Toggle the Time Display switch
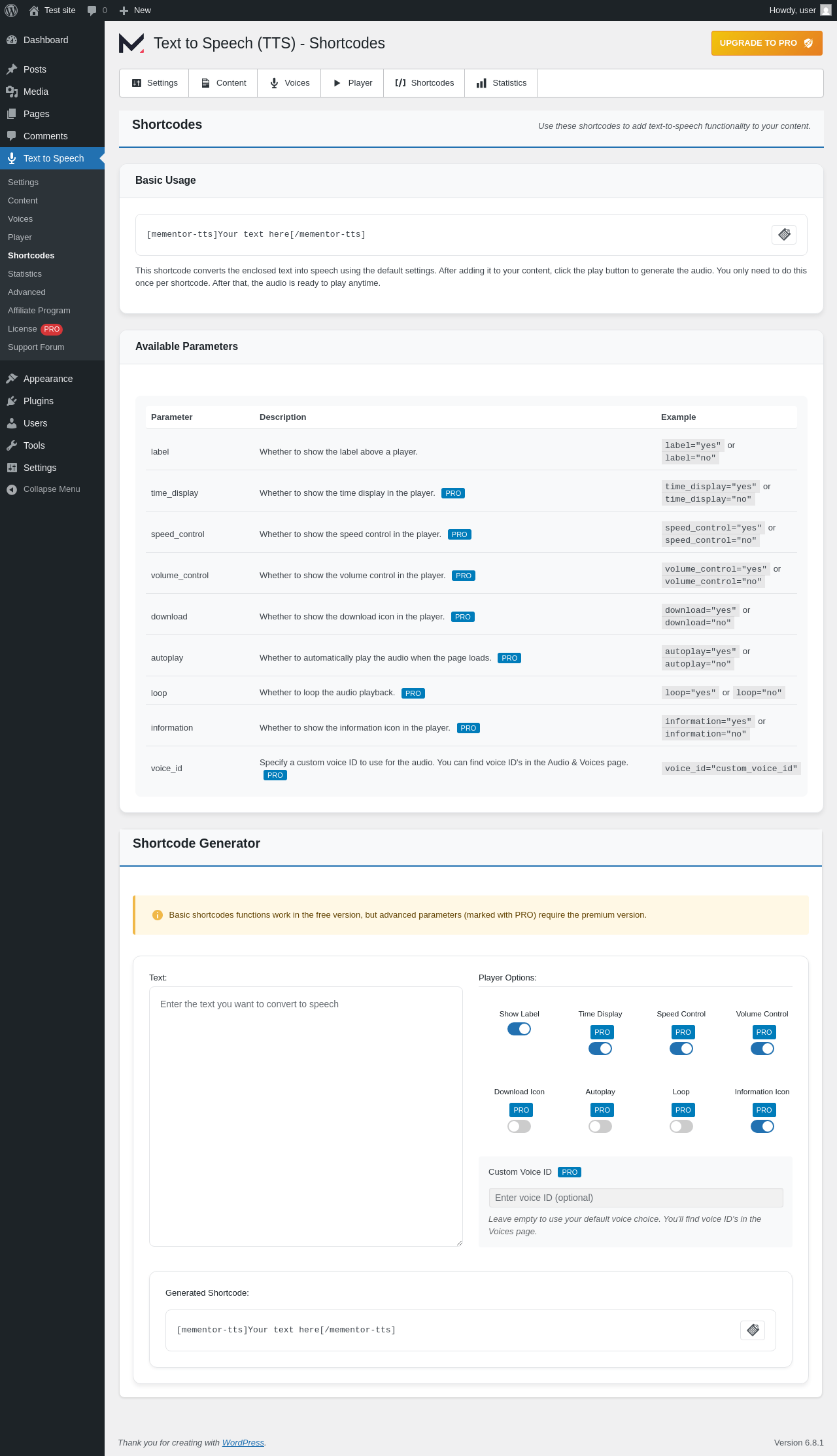 pos(600,1049)
